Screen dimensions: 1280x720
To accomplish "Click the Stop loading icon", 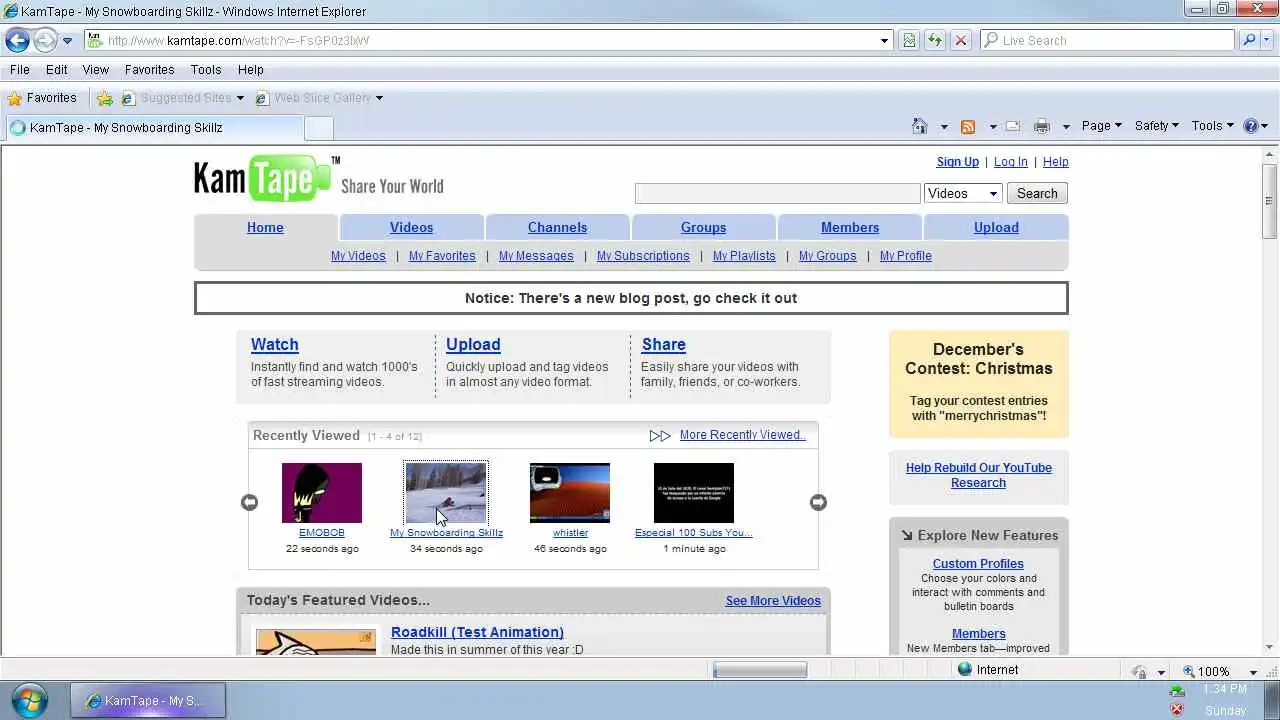I will [x=961, y=41].
